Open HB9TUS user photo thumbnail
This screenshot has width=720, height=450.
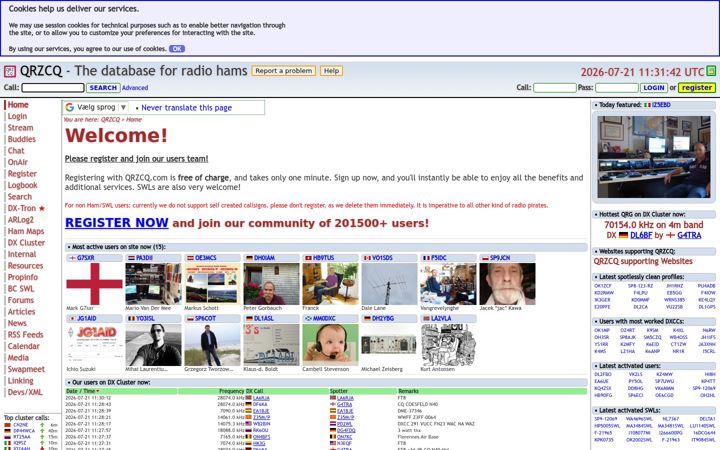[330, 284]
